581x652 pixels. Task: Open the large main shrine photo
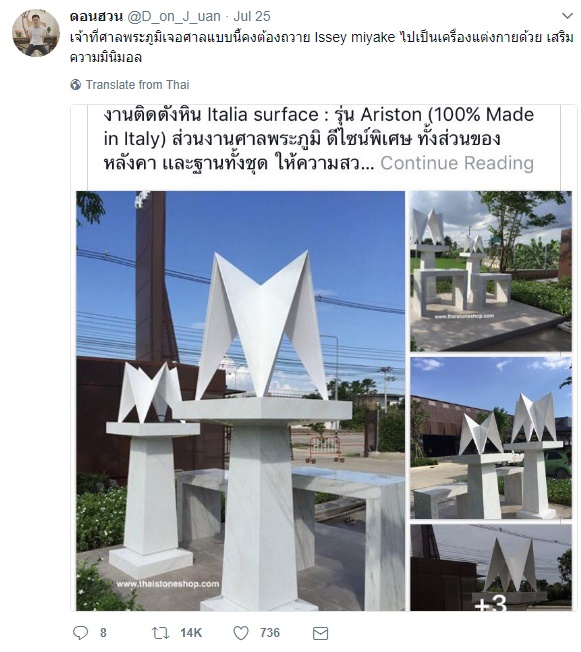[x=240, y=400]
